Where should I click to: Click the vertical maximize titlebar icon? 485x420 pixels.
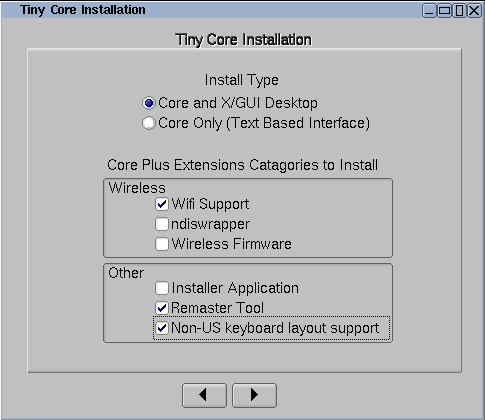click(459, 10)
